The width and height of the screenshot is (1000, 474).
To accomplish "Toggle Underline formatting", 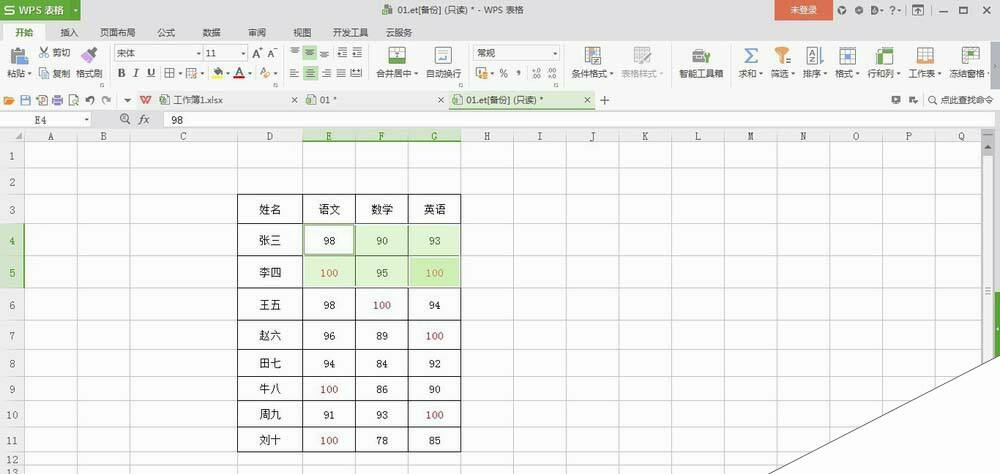I will [x=151, y=73].
